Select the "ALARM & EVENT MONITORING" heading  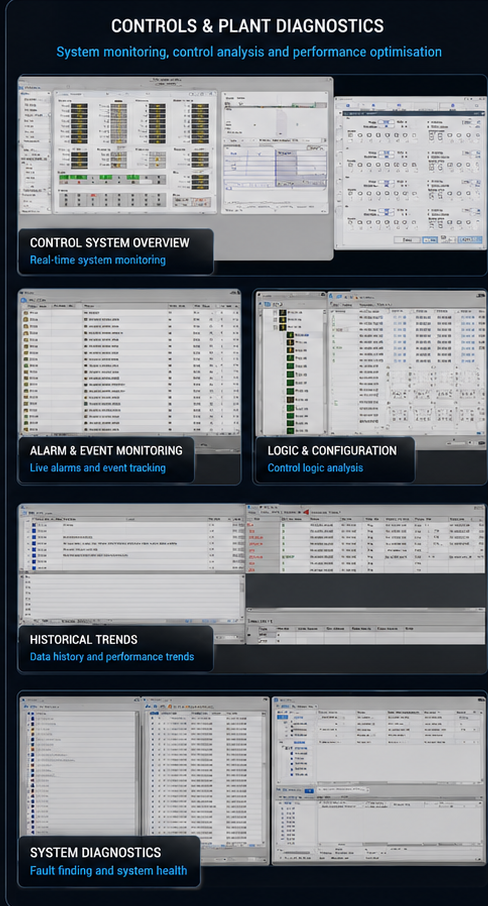(x=106, y=451)
